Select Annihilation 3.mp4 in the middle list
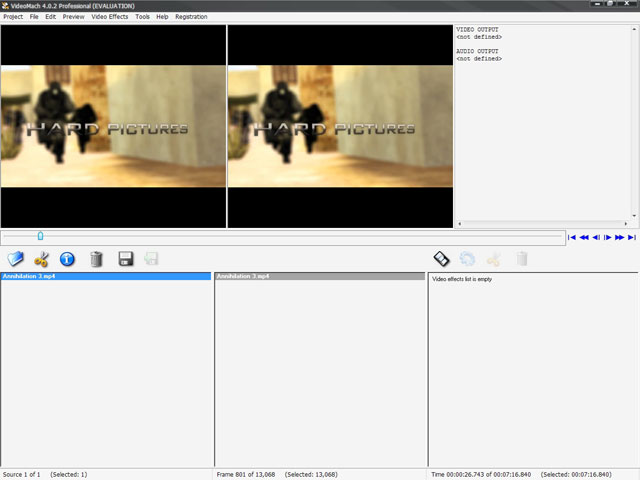Viewport: 640px width, 480px height. 320,276
